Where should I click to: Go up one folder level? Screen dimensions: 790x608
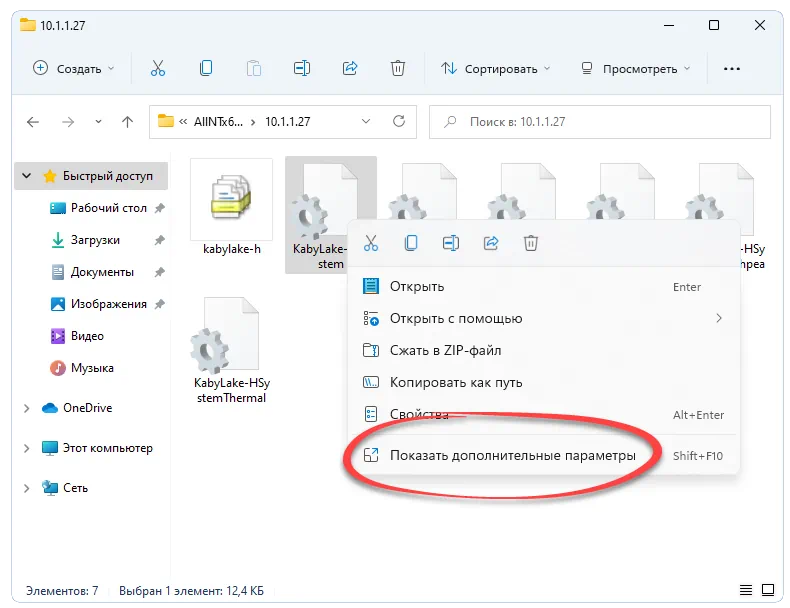coord(127,122)
